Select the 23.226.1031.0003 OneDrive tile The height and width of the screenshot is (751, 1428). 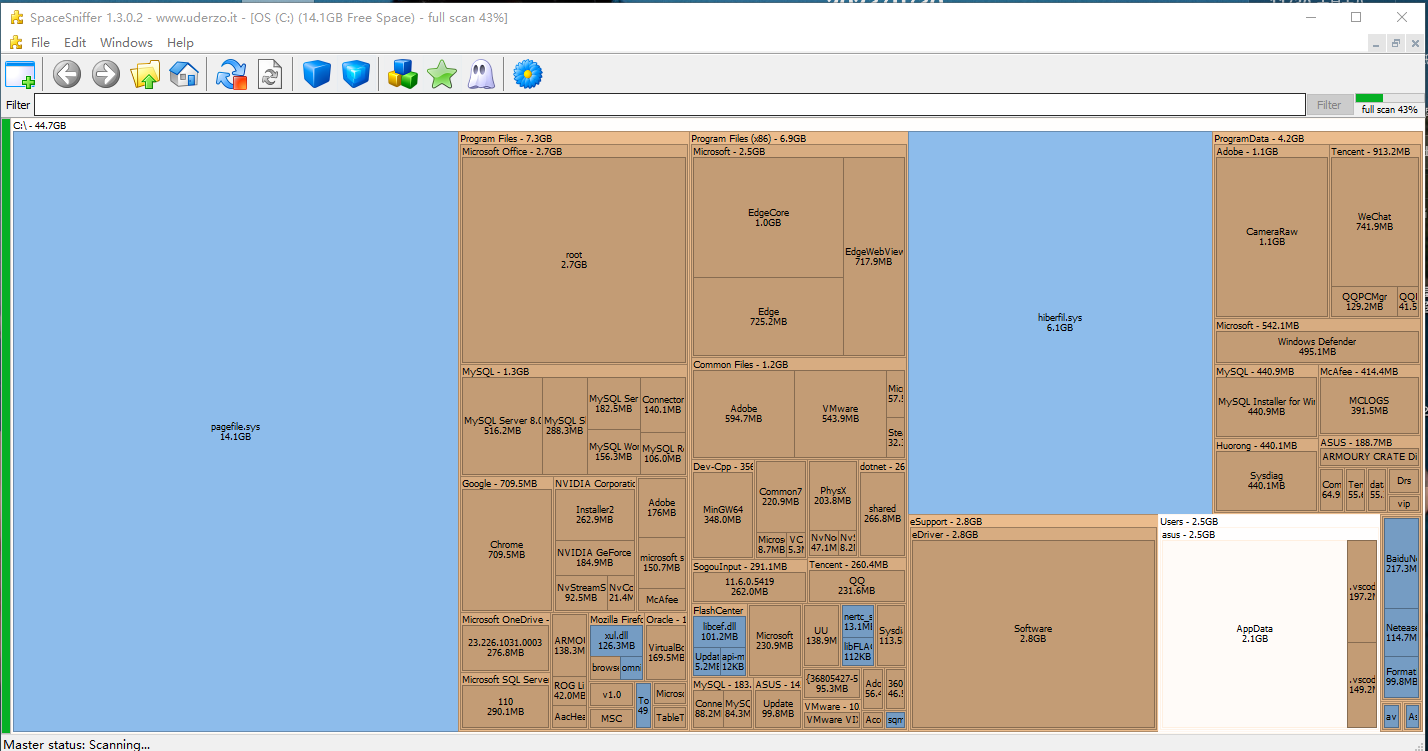point(505,647)
